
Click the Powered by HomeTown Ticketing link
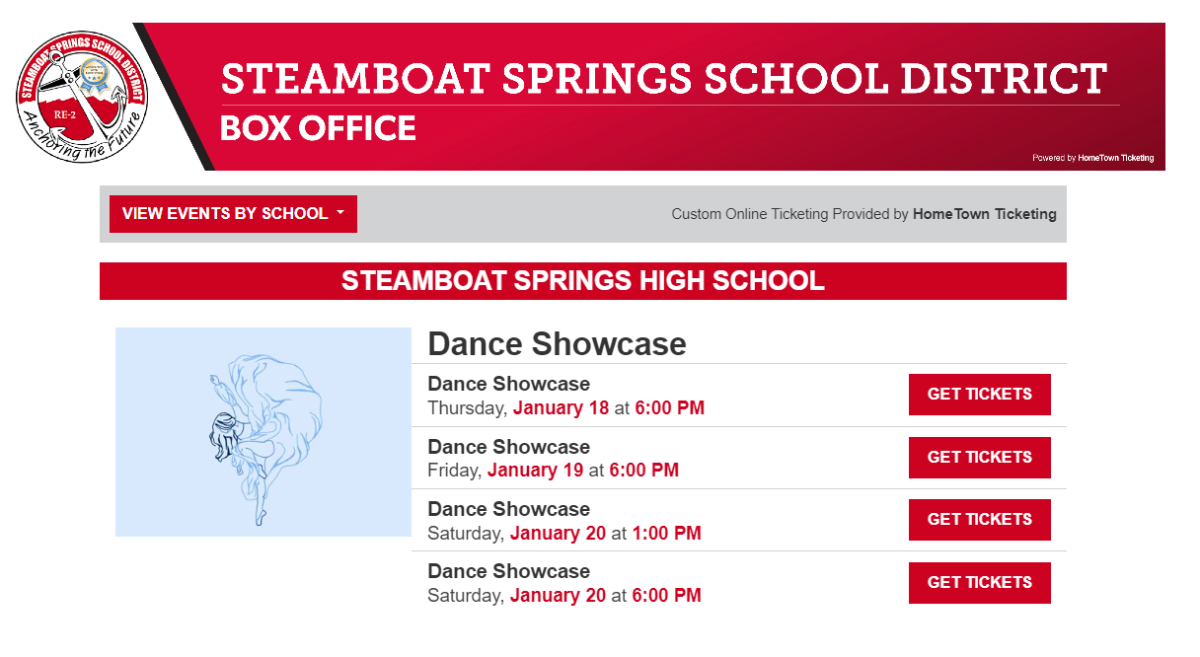tap(1093, 157)
